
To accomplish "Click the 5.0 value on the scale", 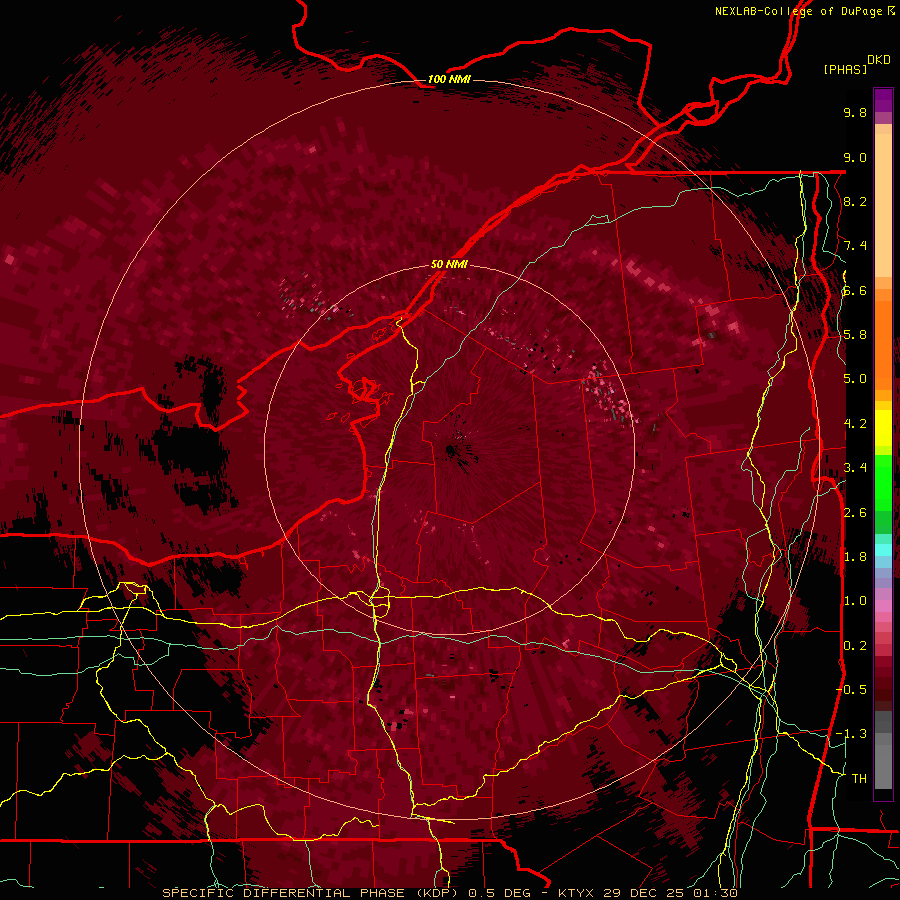I will [x=855, y=379].
